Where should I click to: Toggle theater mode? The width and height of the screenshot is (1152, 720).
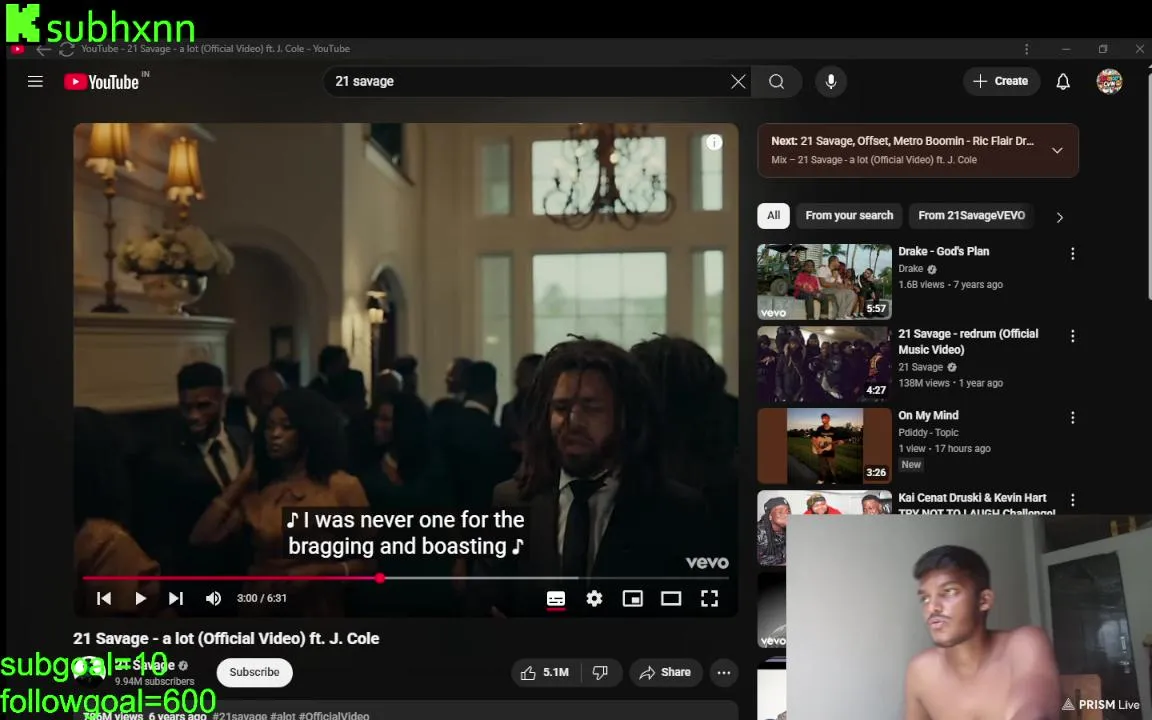(671, 599)
